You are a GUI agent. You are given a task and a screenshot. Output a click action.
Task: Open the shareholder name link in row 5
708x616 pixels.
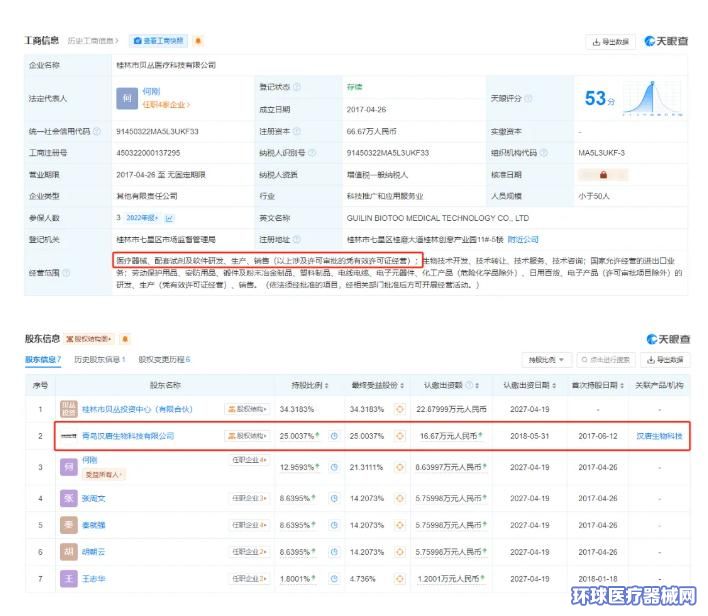[93, 525]
